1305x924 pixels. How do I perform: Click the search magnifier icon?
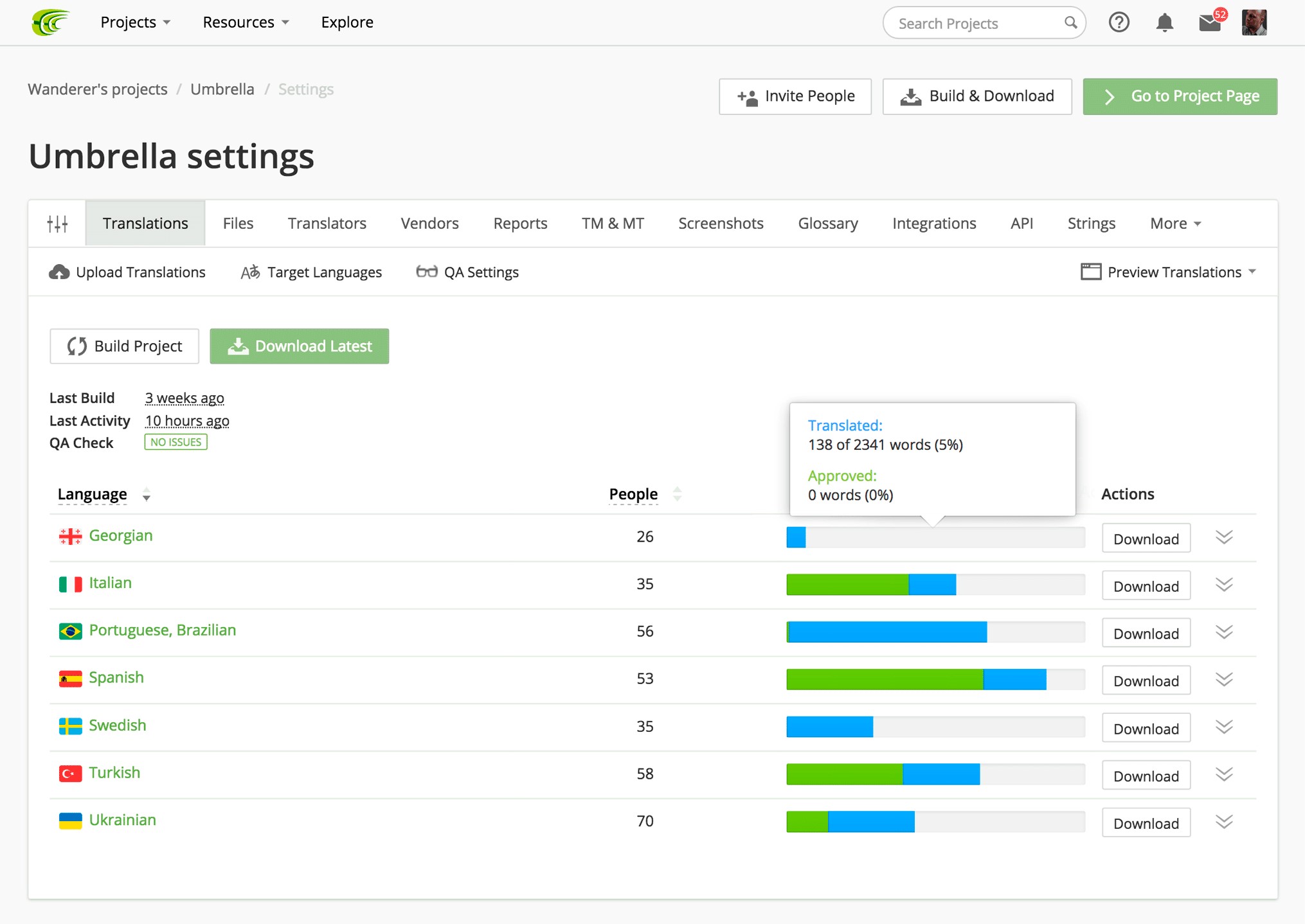(x=1070, y=22)
